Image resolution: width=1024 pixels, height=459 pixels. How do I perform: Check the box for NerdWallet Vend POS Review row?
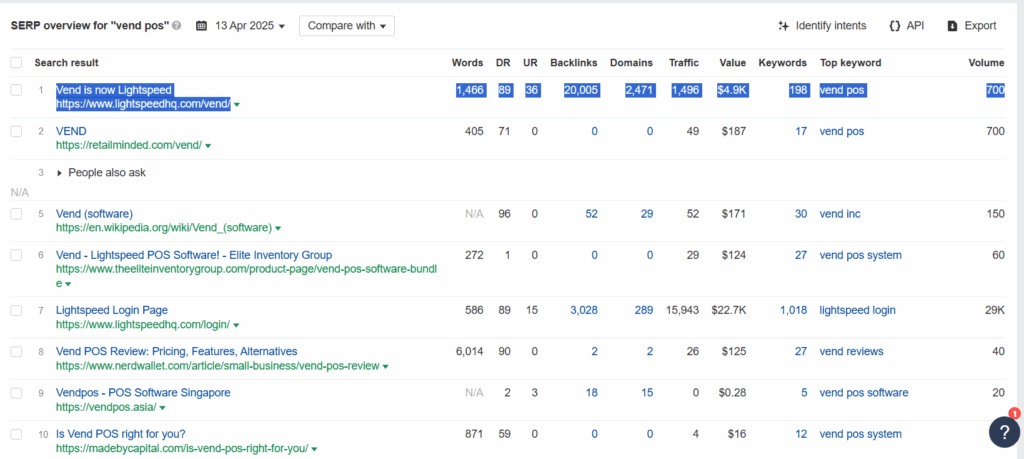click(x=16, y=351)
